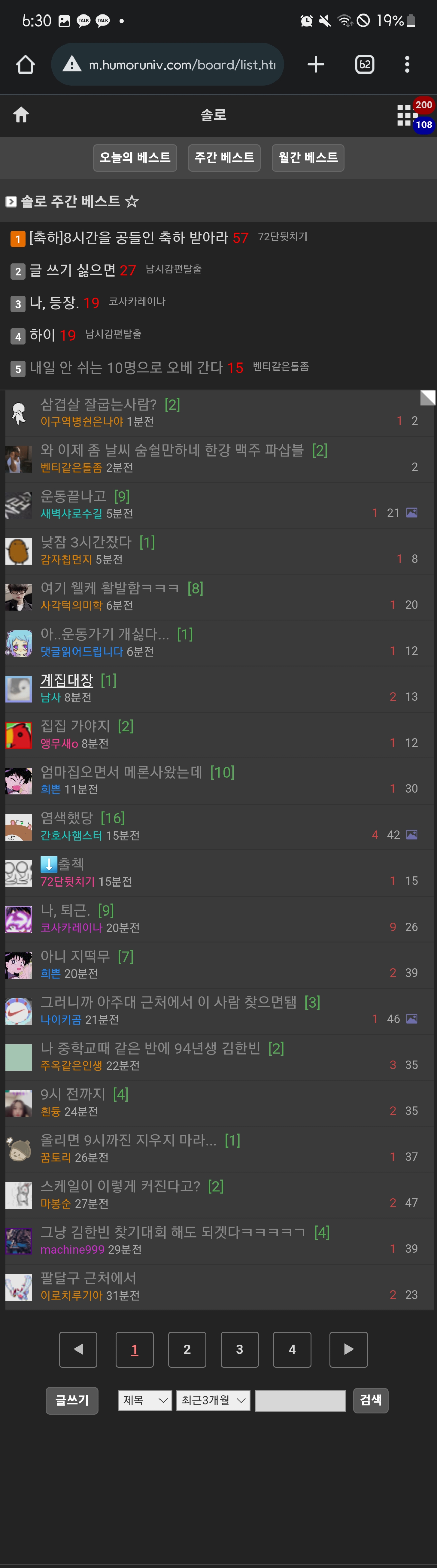Open the post 계집대장
This screenshot has height=1568, width=437.
coord(66,680)
